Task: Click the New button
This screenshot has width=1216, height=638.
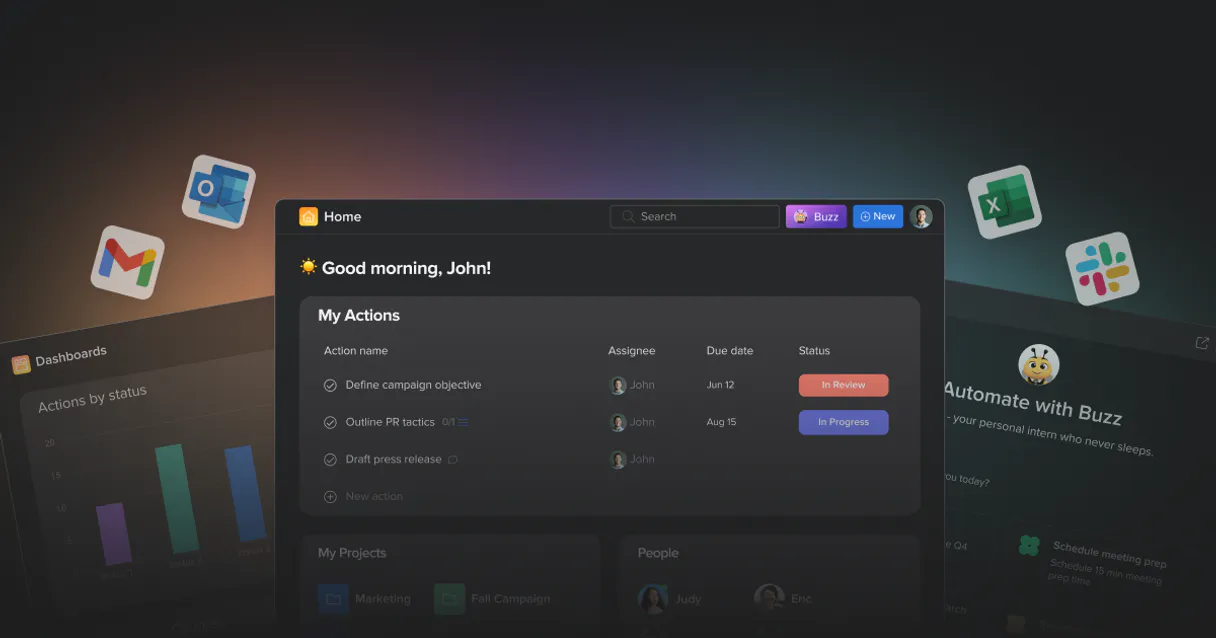Action: tap(877, 216)
